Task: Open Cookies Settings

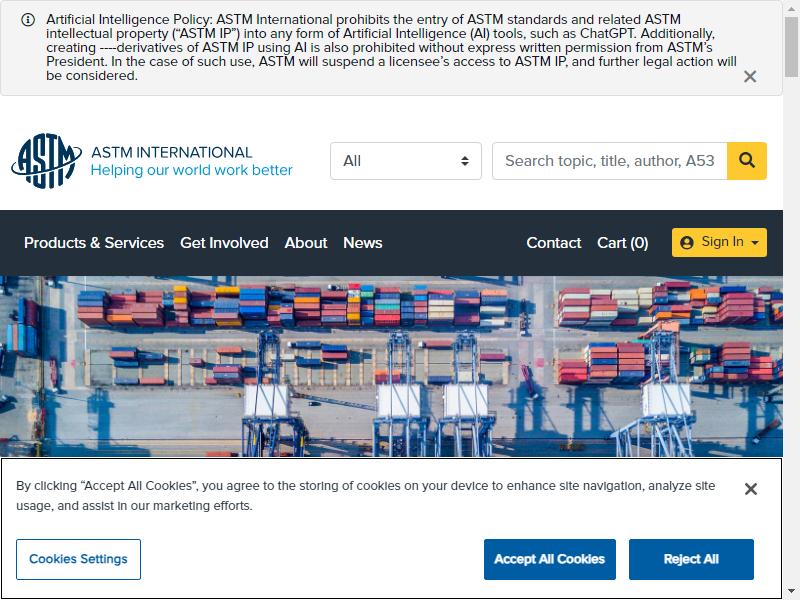Action: point(78,559)
